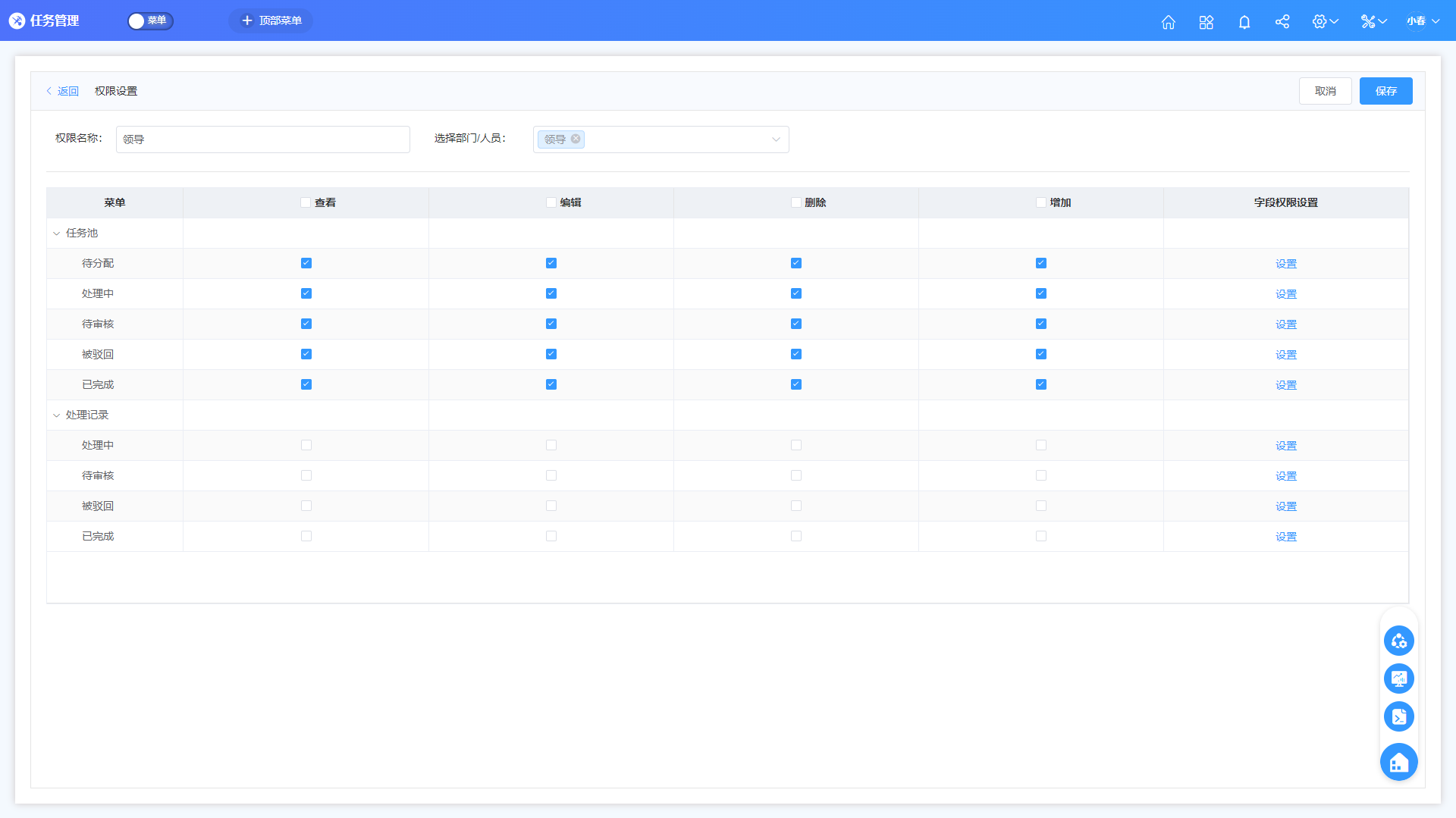Click the 权限设置 page title
The width and height of the screenshot is (1456, 818).
click(116, 91)
